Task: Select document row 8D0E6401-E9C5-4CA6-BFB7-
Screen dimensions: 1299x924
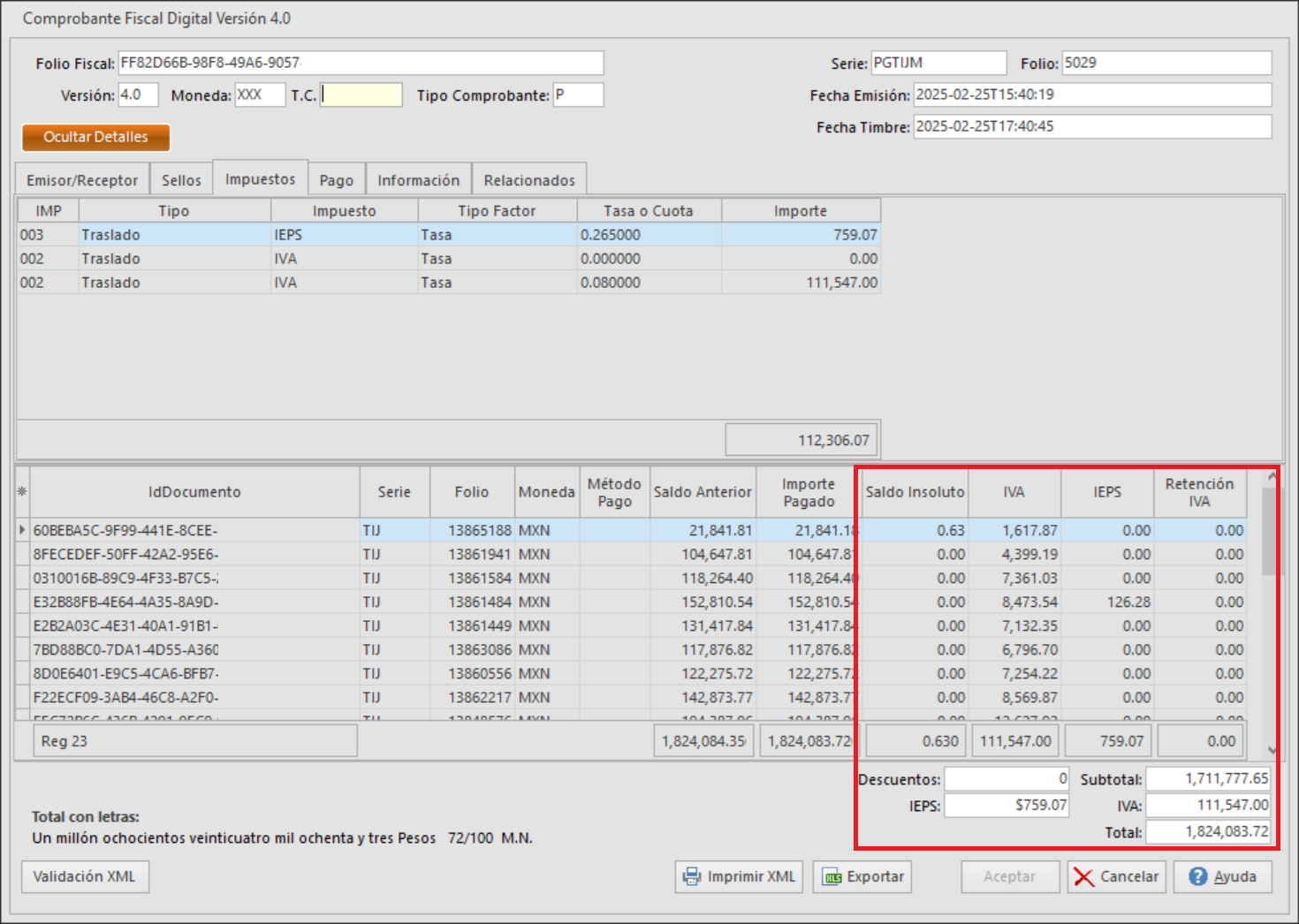Action: pyautogui.click(x=638, y=673)
